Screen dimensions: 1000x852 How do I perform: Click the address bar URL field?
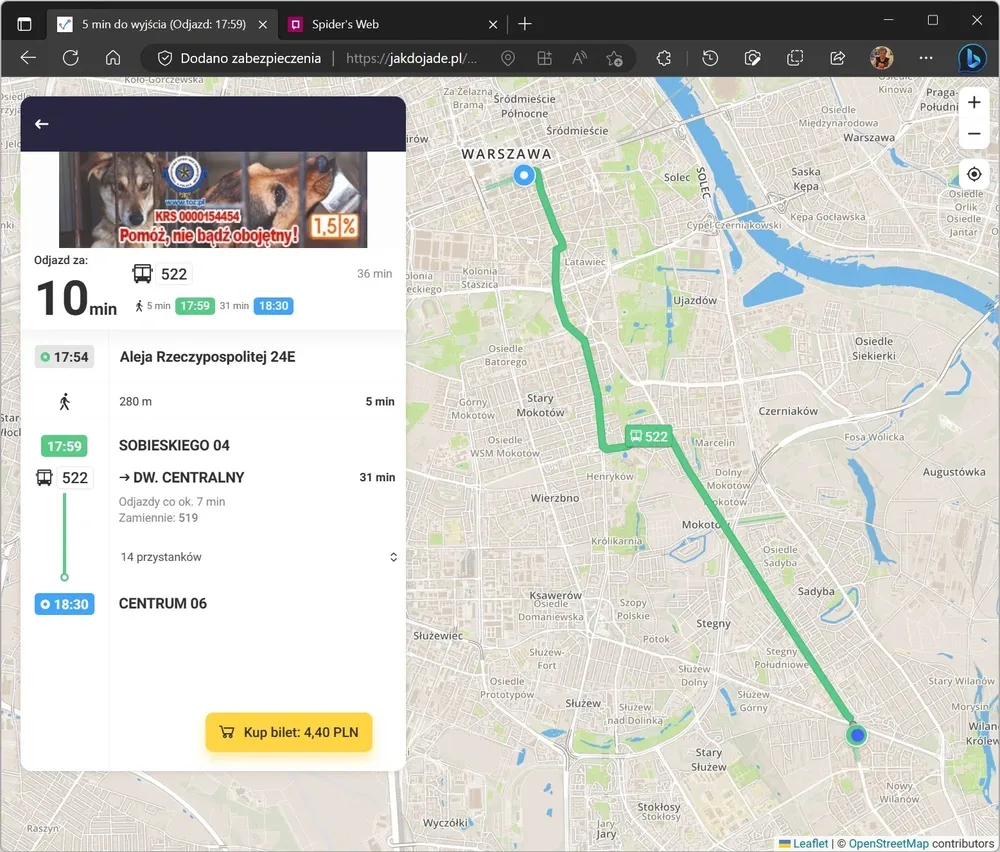pos(410,58)
